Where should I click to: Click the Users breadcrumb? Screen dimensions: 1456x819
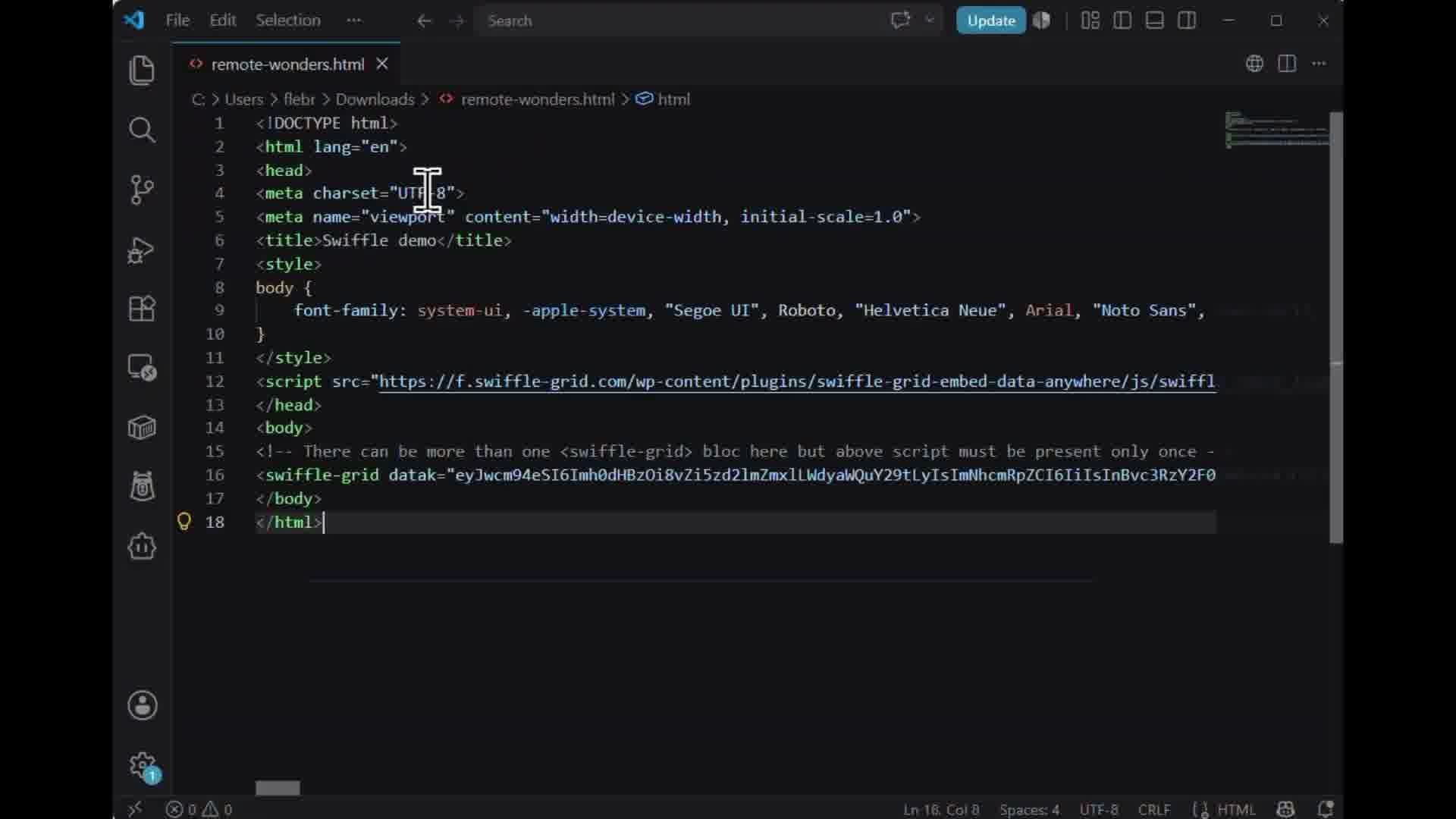243,99
